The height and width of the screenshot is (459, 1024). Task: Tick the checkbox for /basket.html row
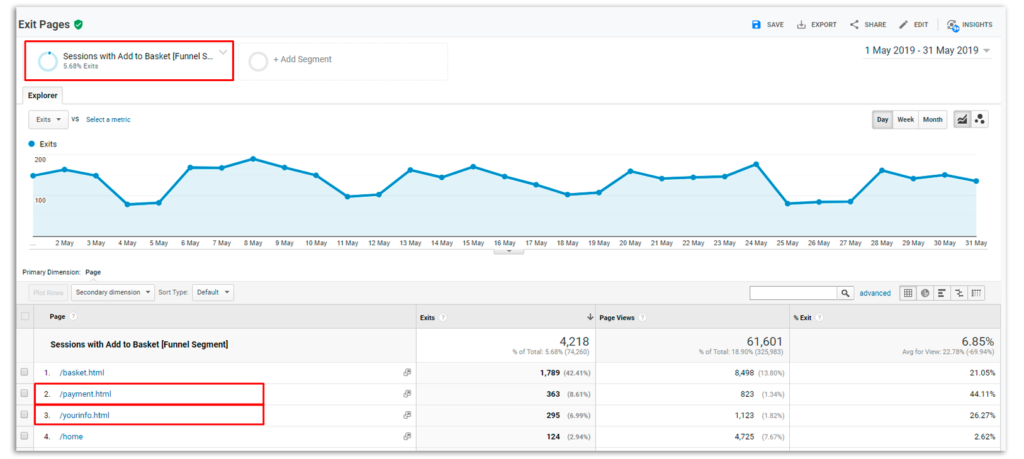[x=25, y=372]
